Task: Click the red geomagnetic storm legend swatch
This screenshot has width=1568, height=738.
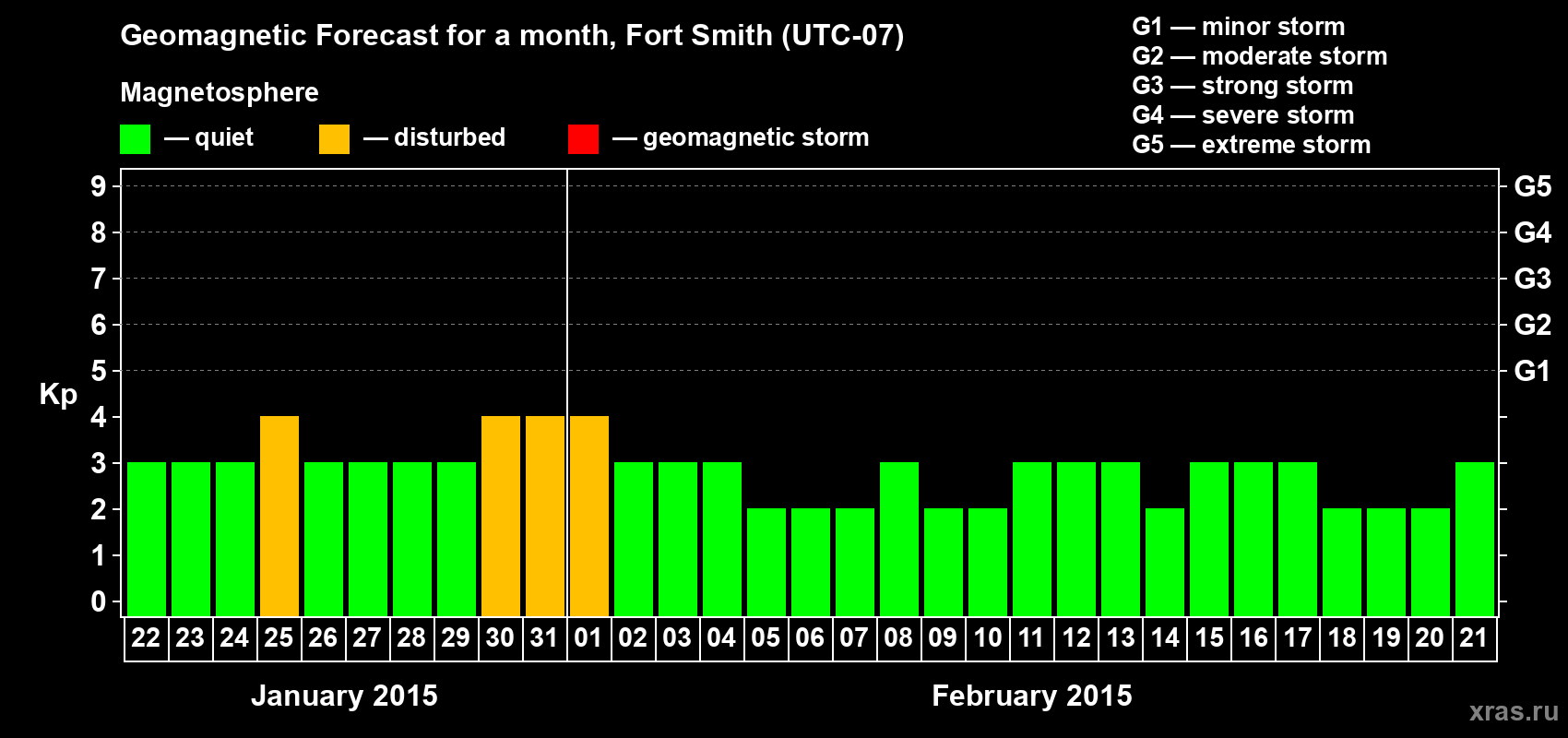Action: click(x=584, y=139)
